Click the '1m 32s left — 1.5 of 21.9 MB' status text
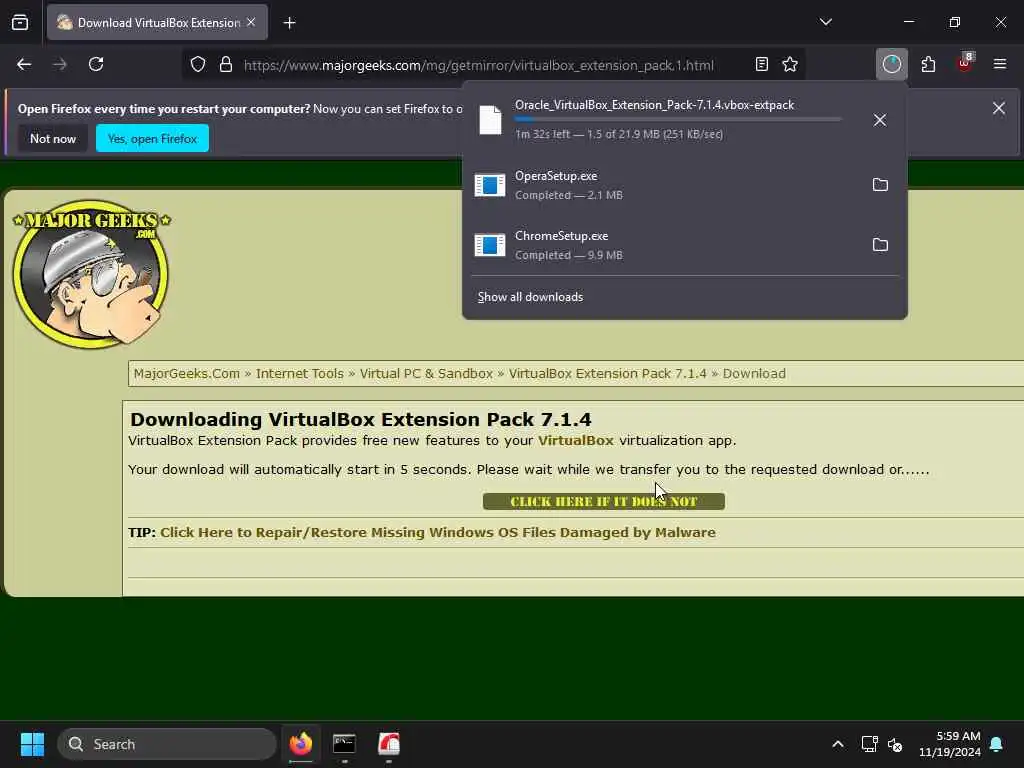The image size is (1024, 768). (x=618, y=135)
